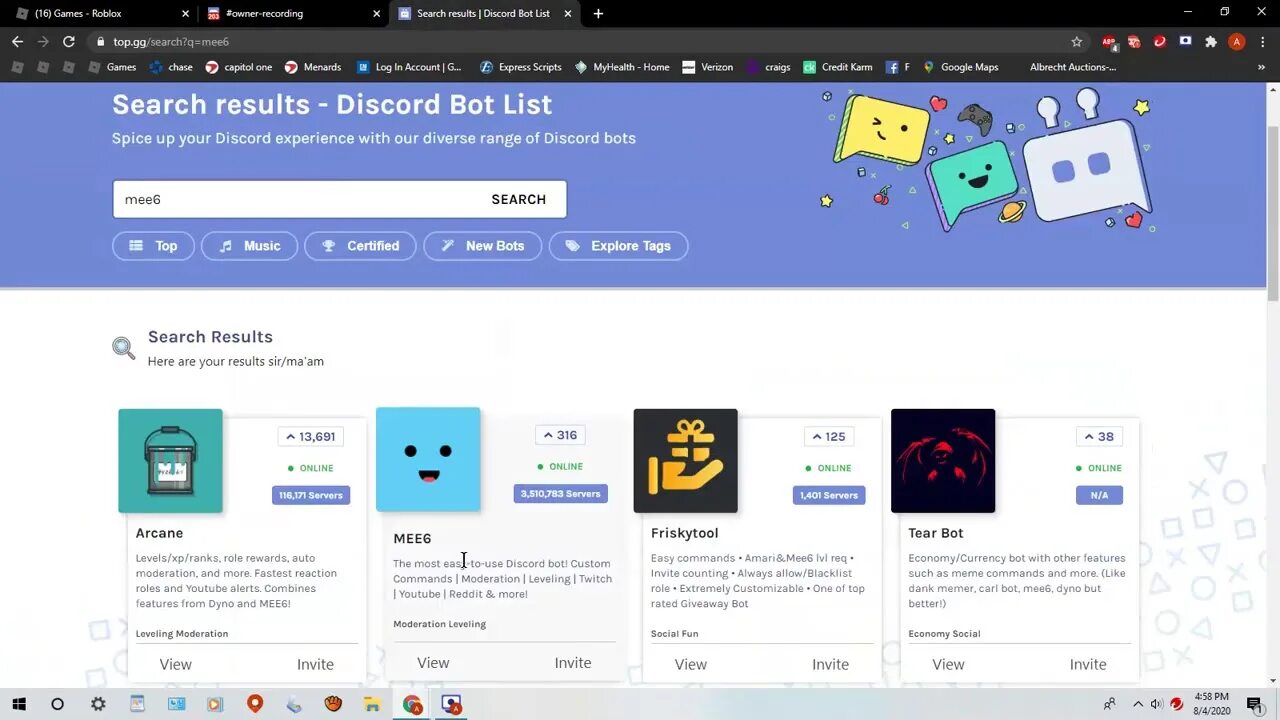The width and height of the screenshot is (1280, 720).
Task: Open the chase bookmark
Action: tap(171, 67)
